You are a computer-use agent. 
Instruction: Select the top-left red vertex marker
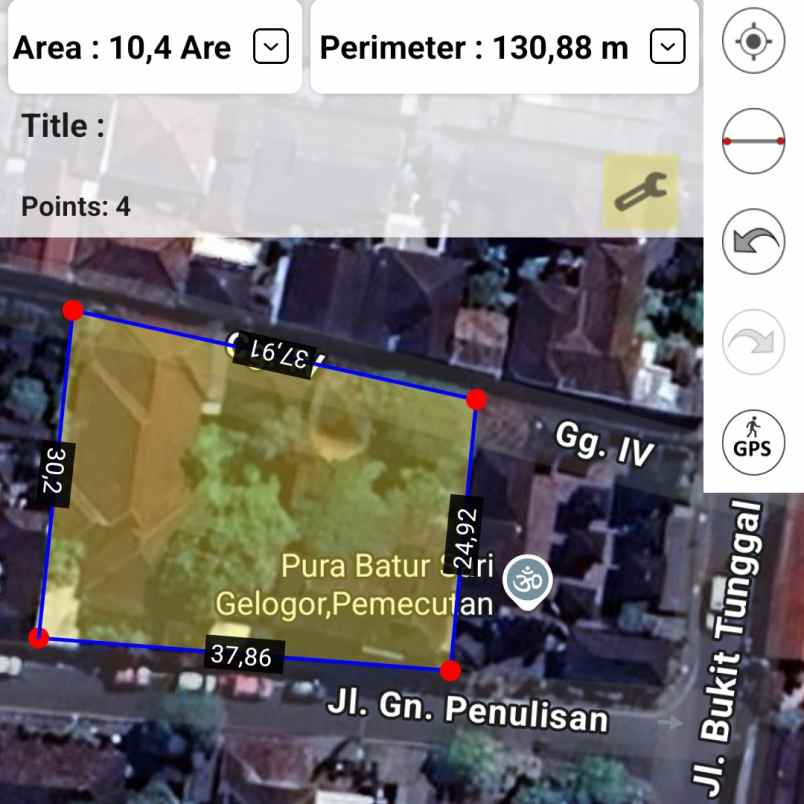point(71,311)
